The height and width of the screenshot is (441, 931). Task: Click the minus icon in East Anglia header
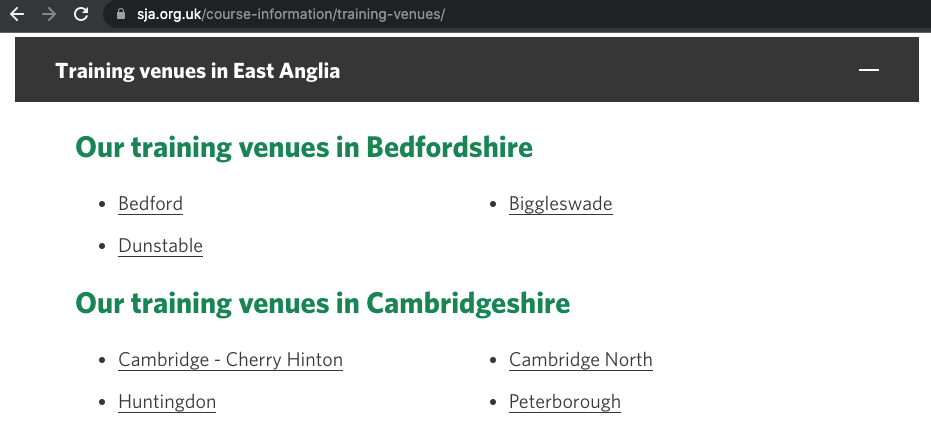tap(868, 70)
